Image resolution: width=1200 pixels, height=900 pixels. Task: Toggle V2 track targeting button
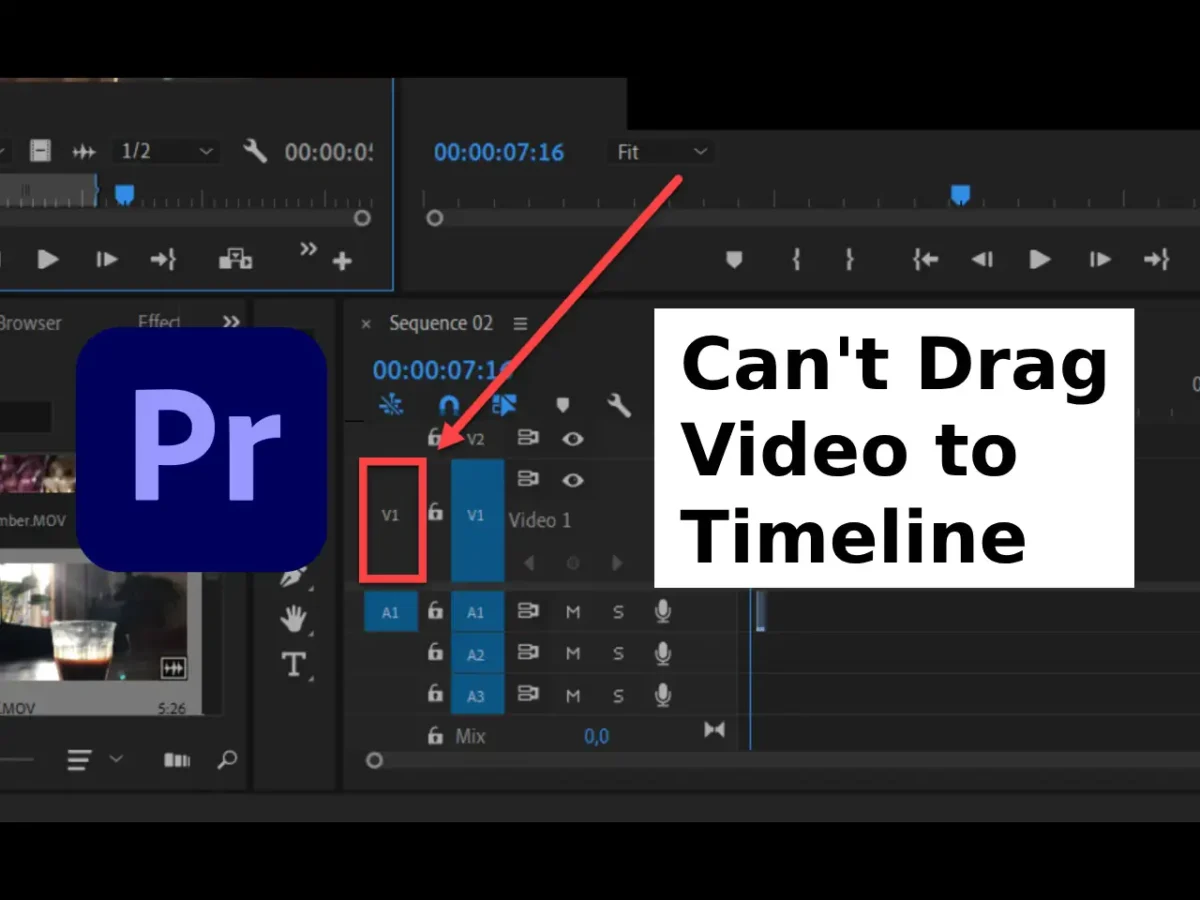(x=476, y=439)
